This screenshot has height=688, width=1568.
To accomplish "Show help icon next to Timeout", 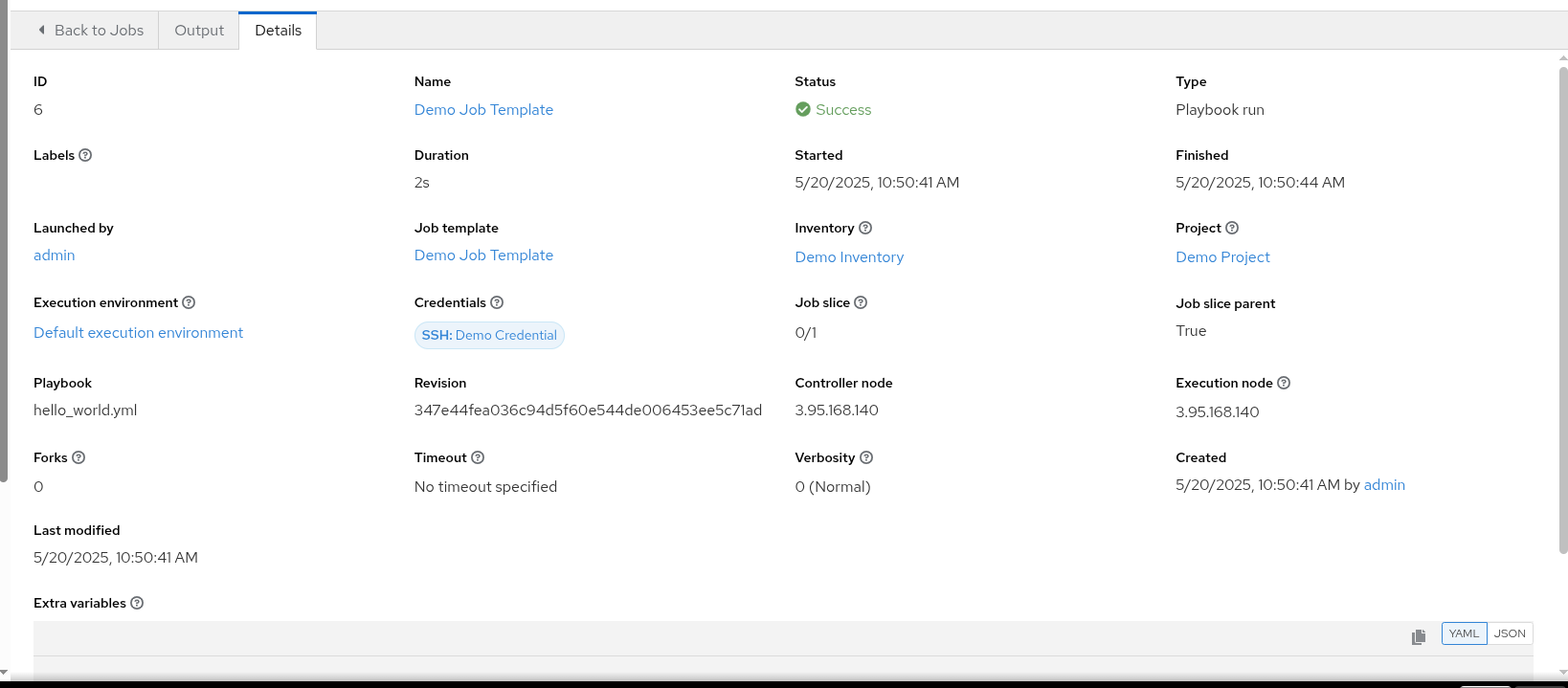I will click(478, 457).
